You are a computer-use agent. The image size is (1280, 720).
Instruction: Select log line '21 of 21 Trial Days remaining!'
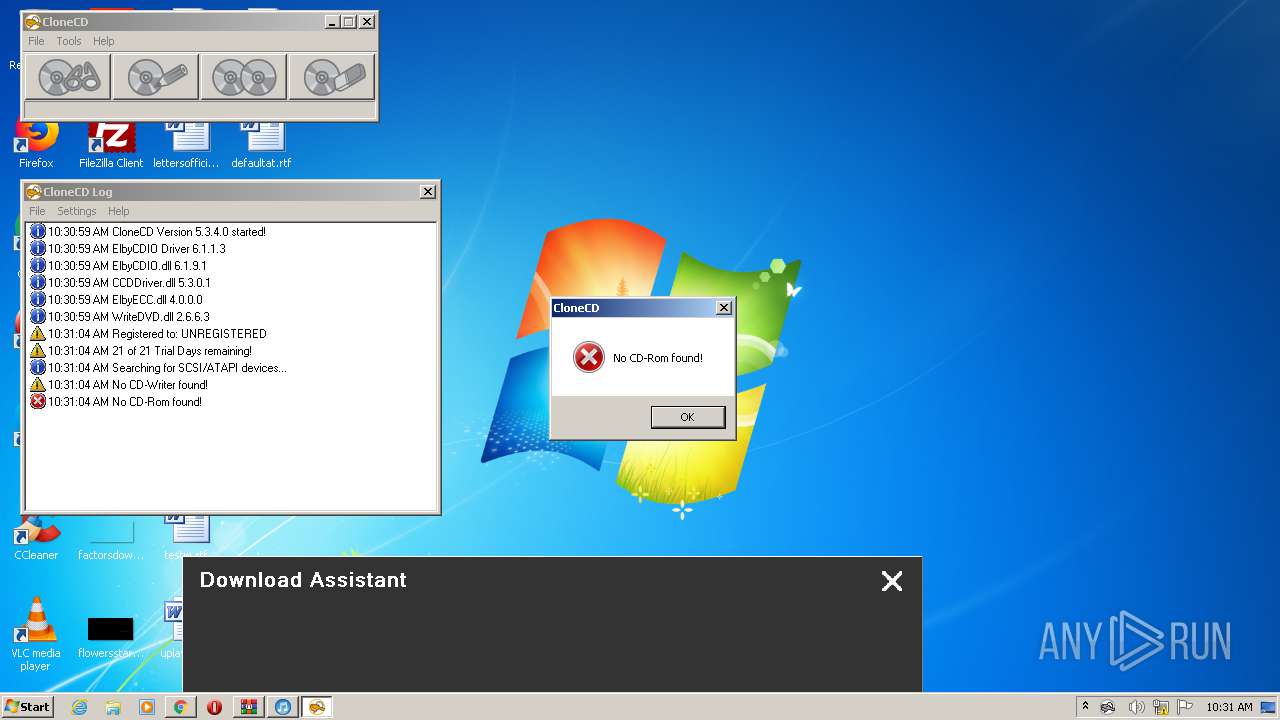141,351
